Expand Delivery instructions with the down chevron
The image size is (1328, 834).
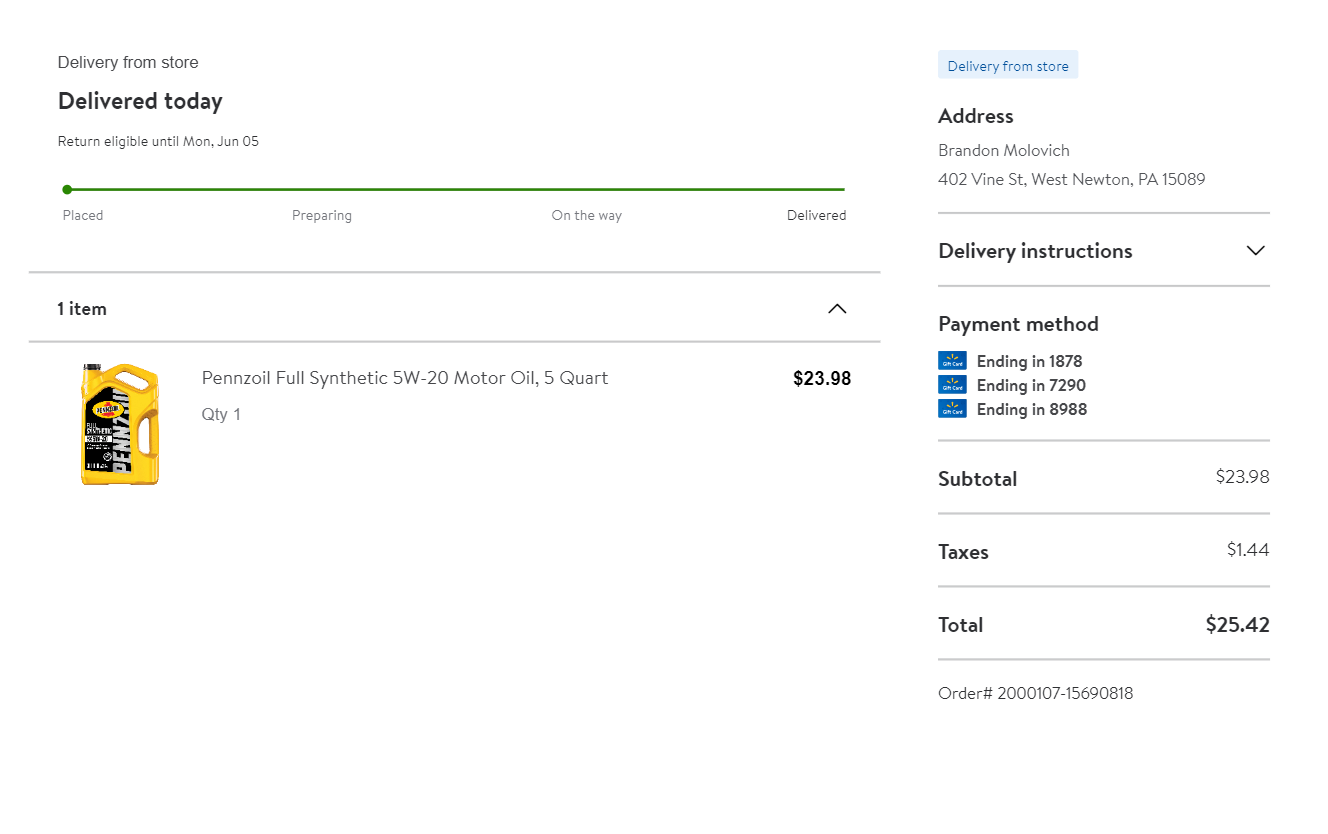click(1256, 251)
